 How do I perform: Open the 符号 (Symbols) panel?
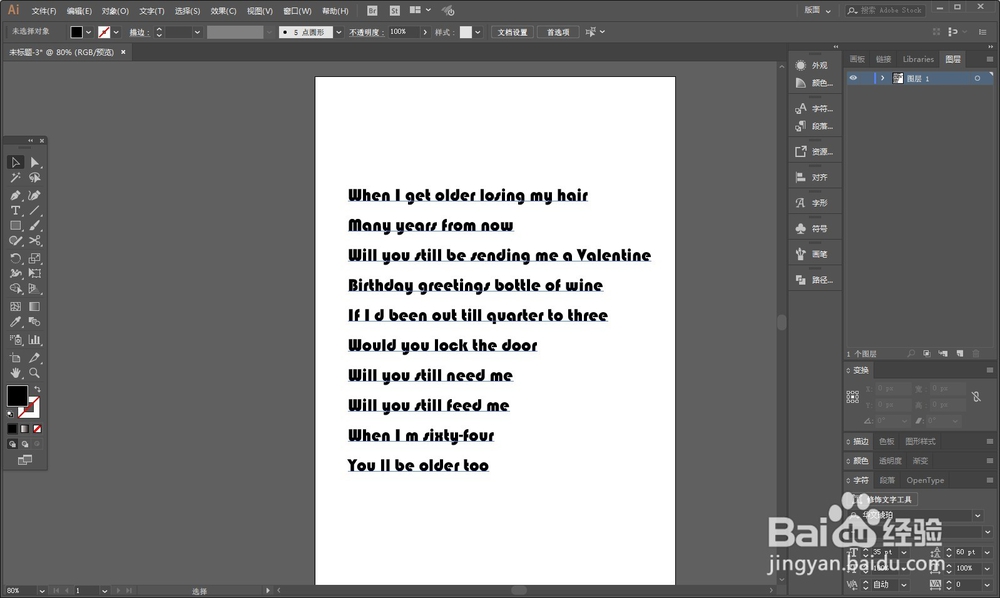(814, 228)
